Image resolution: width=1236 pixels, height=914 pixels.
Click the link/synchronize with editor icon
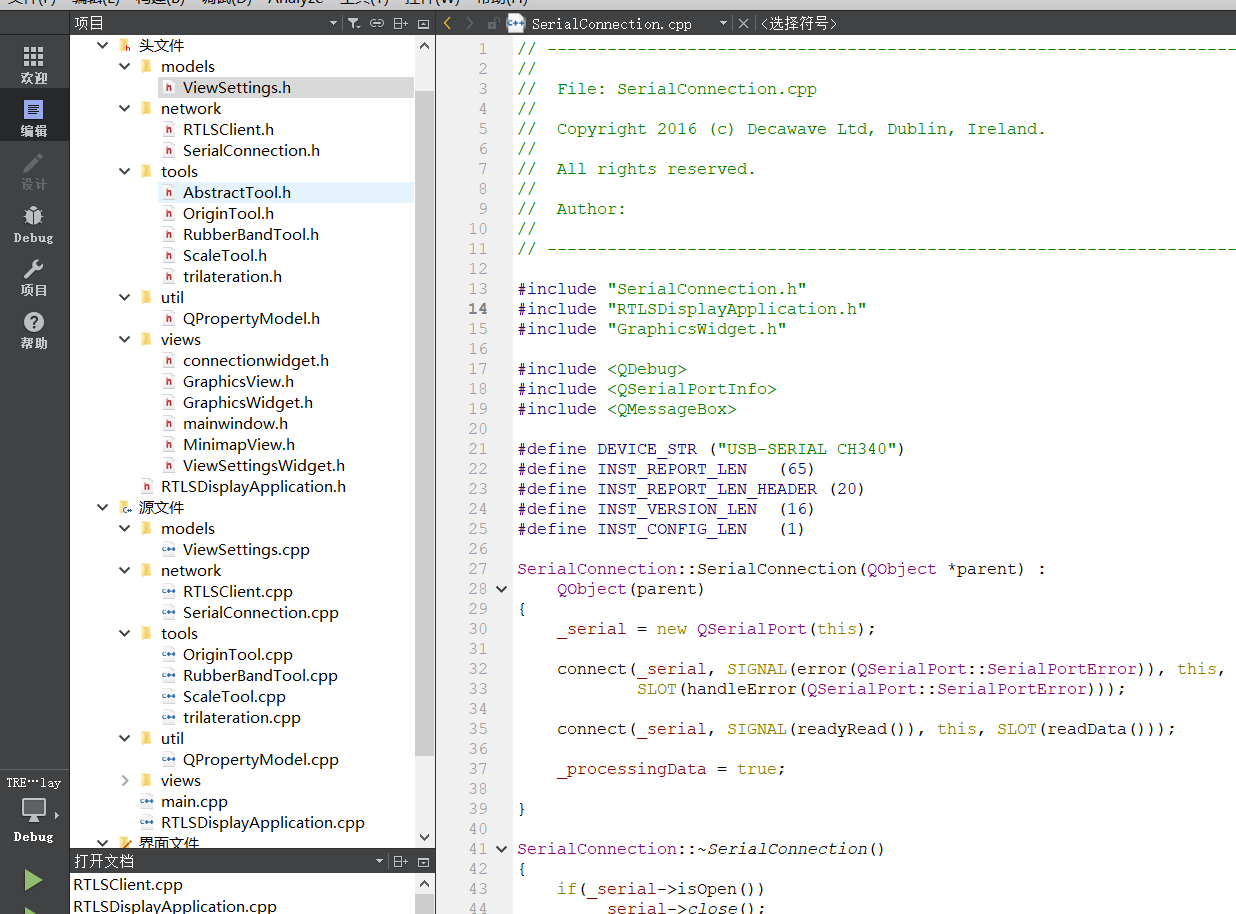click(x=377, y=23)
